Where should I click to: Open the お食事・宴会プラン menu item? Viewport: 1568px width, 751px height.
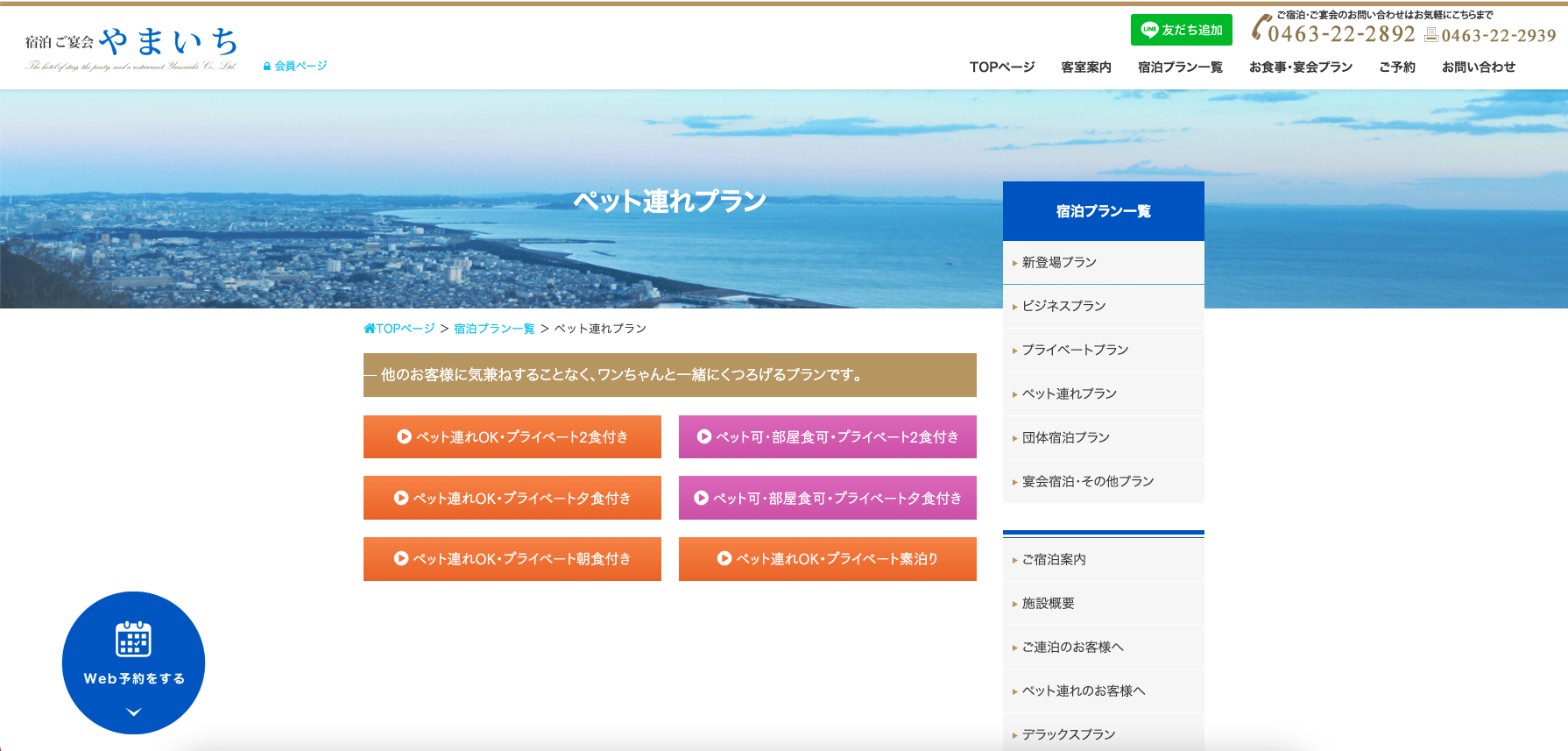[x=1301, y=67]
